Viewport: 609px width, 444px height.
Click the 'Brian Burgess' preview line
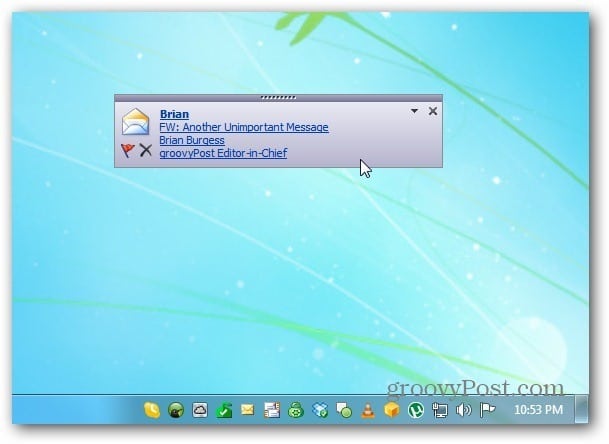pos(192,140)
